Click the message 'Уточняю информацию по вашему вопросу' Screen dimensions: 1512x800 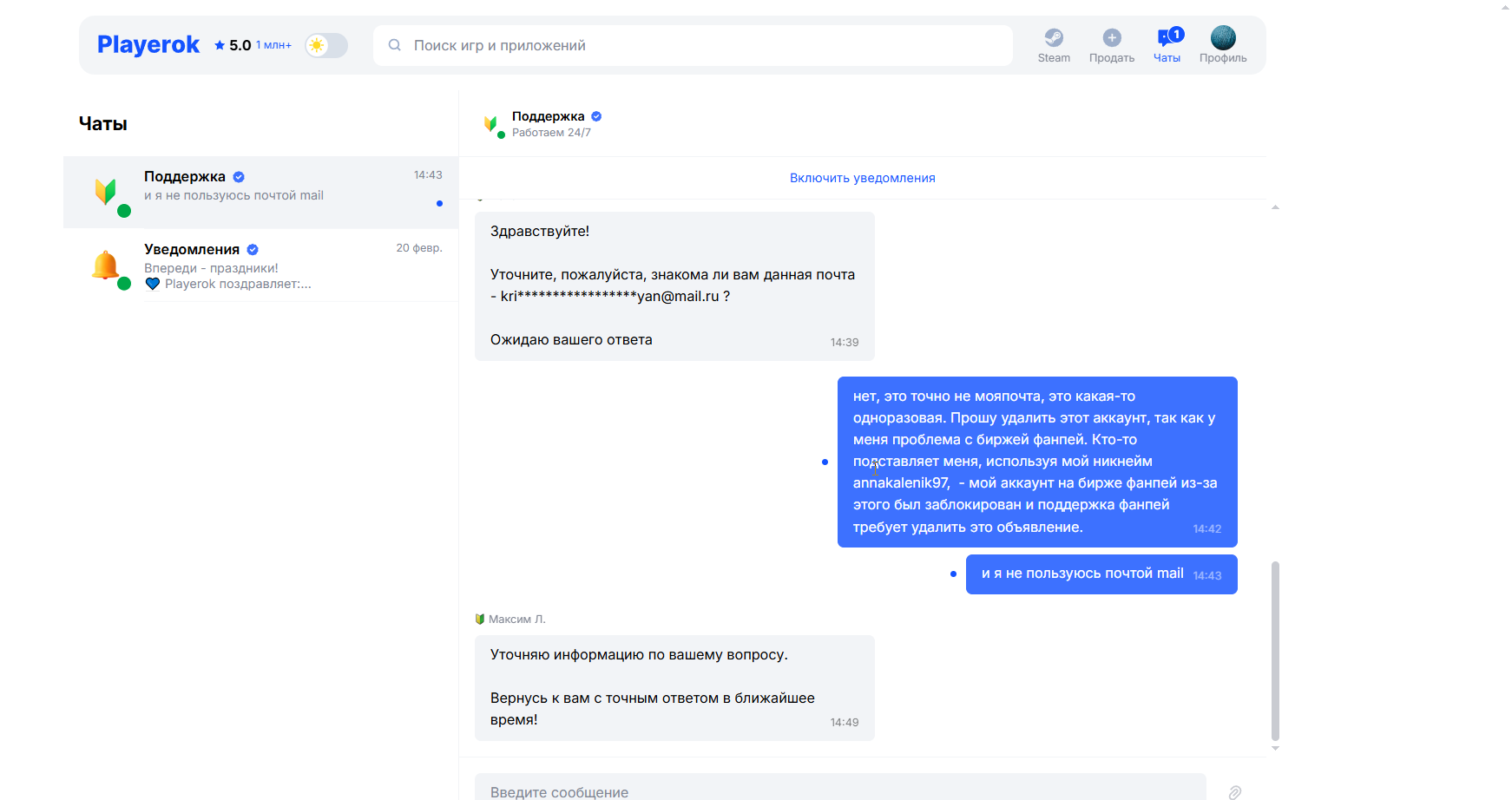tap(674, 688)
